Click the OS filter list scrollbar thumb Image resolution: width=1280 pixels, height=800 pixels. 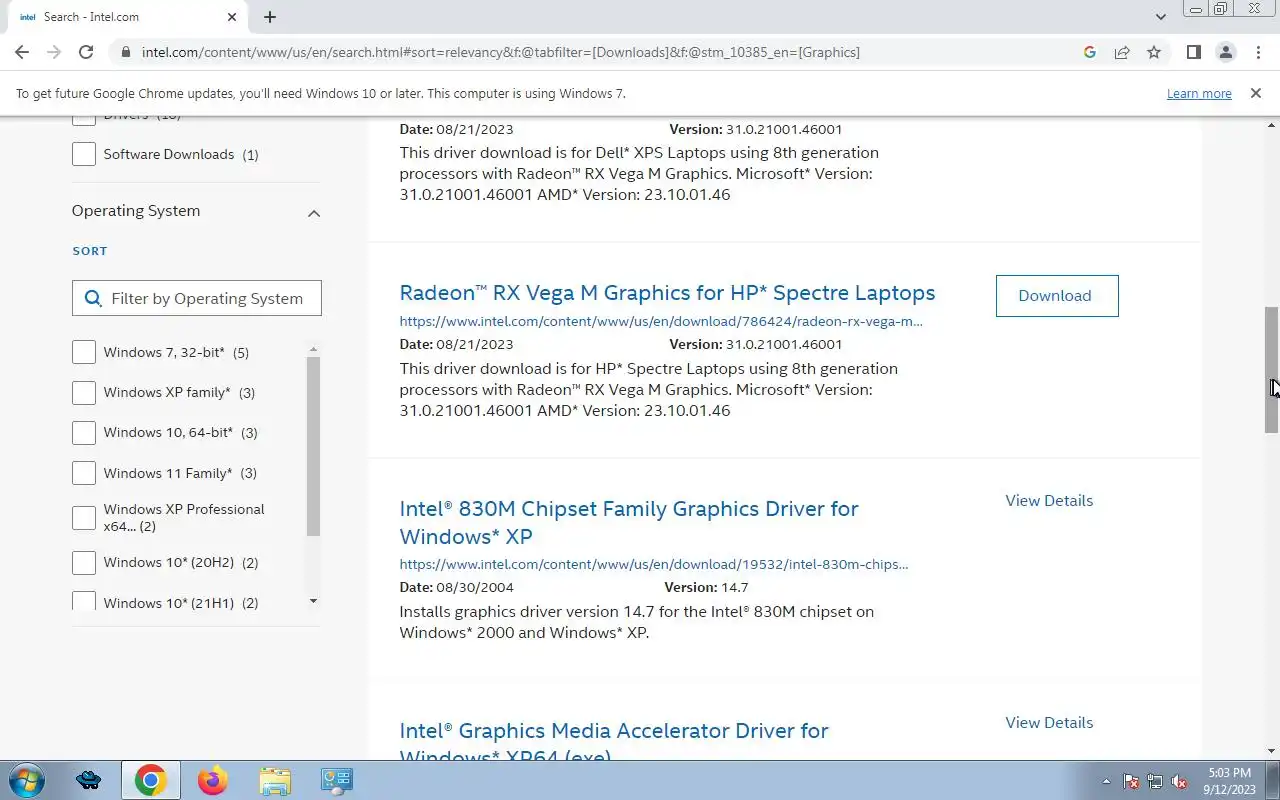point(313,446)
